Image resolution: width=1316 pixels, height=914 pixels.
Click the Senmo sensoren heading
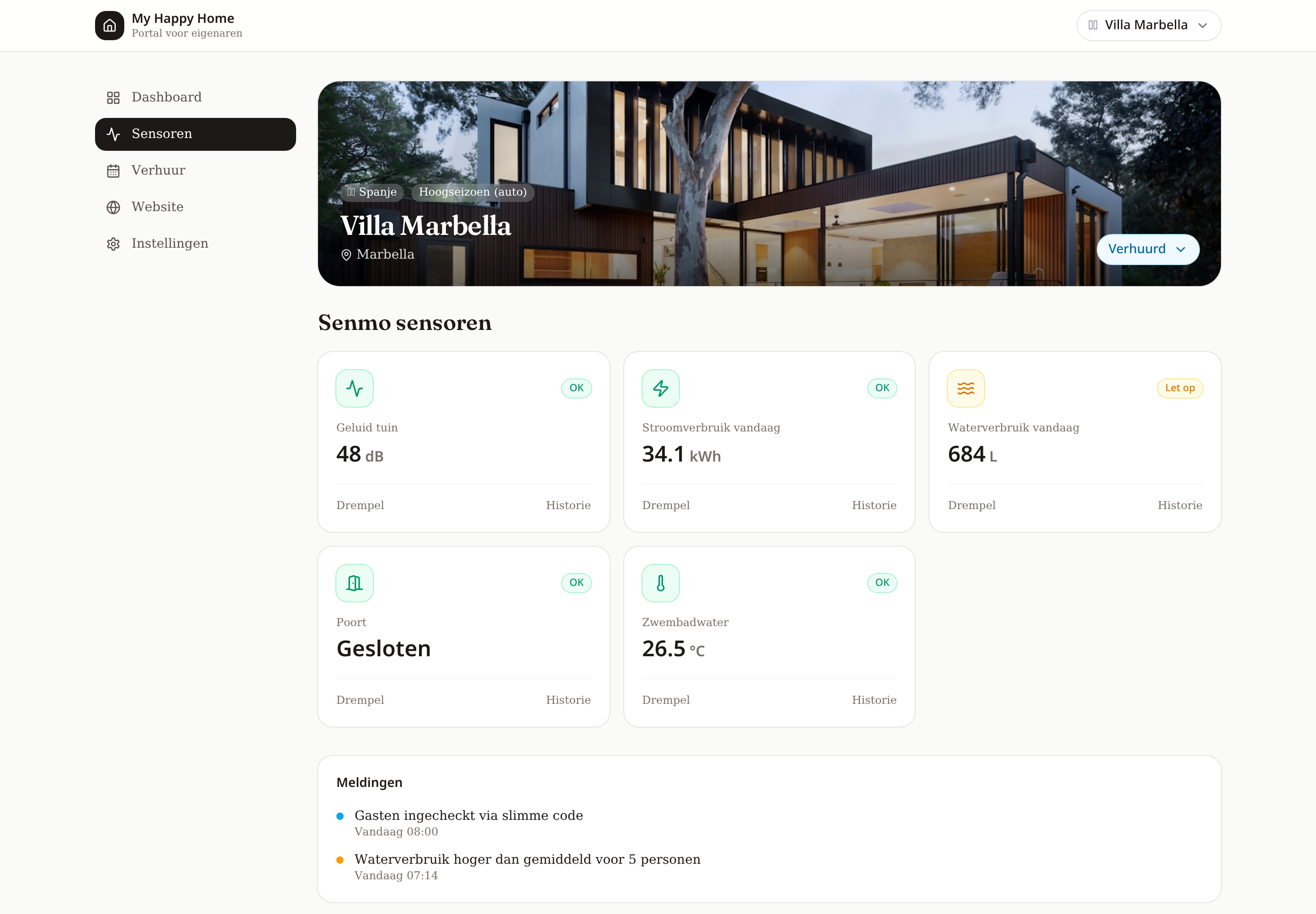tap(405, 323)
